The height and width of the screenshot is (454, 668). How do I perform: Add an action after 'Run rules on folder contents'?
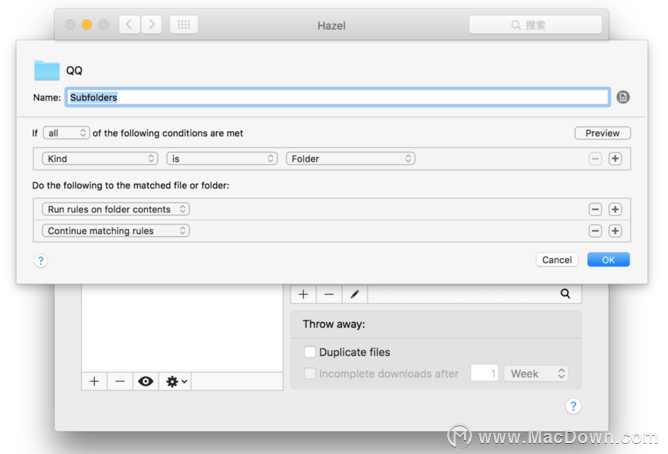click(x=615, y=209)
